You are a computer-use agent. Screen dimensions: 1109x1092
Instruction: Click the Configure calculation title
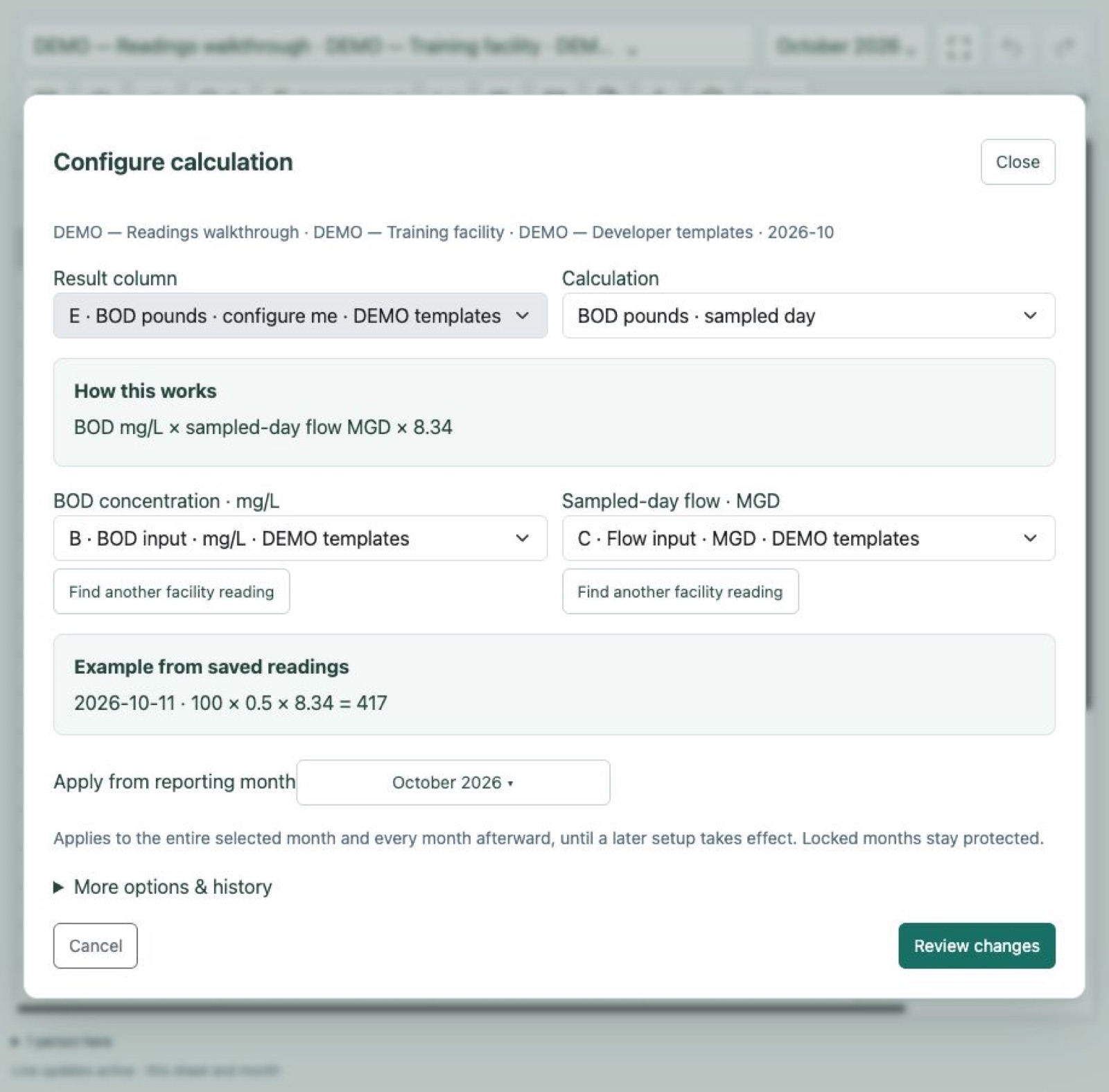coord(173,162)
